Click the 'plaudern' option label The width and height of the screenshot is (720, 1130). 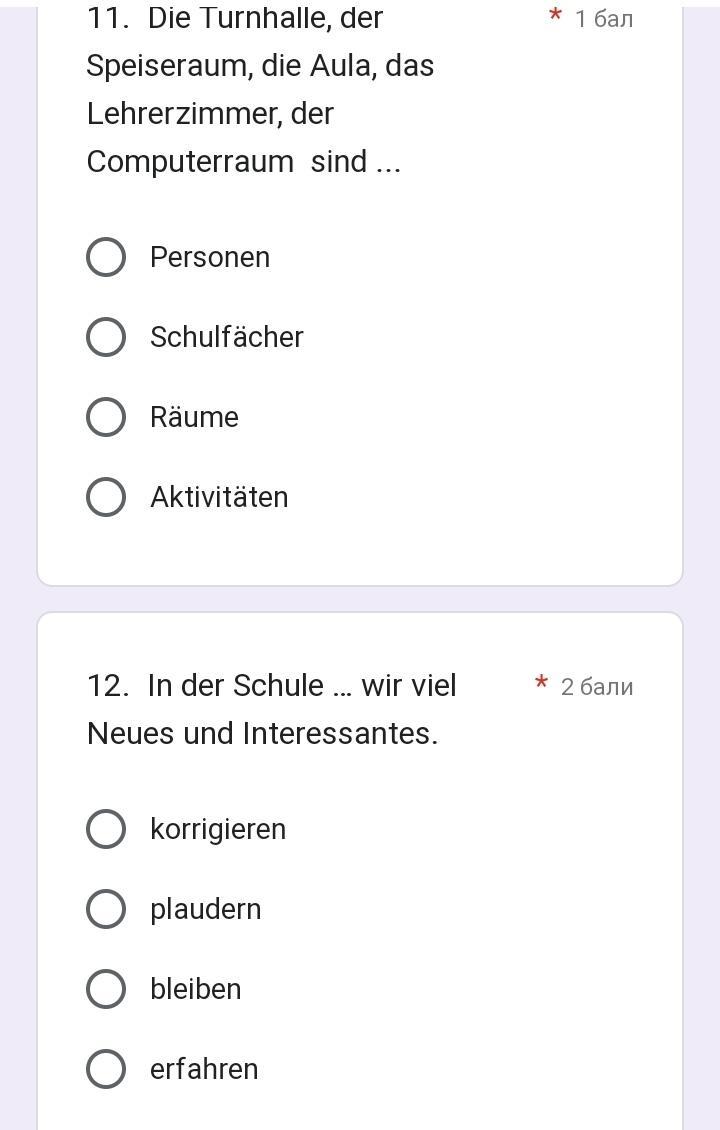point(206,909)
